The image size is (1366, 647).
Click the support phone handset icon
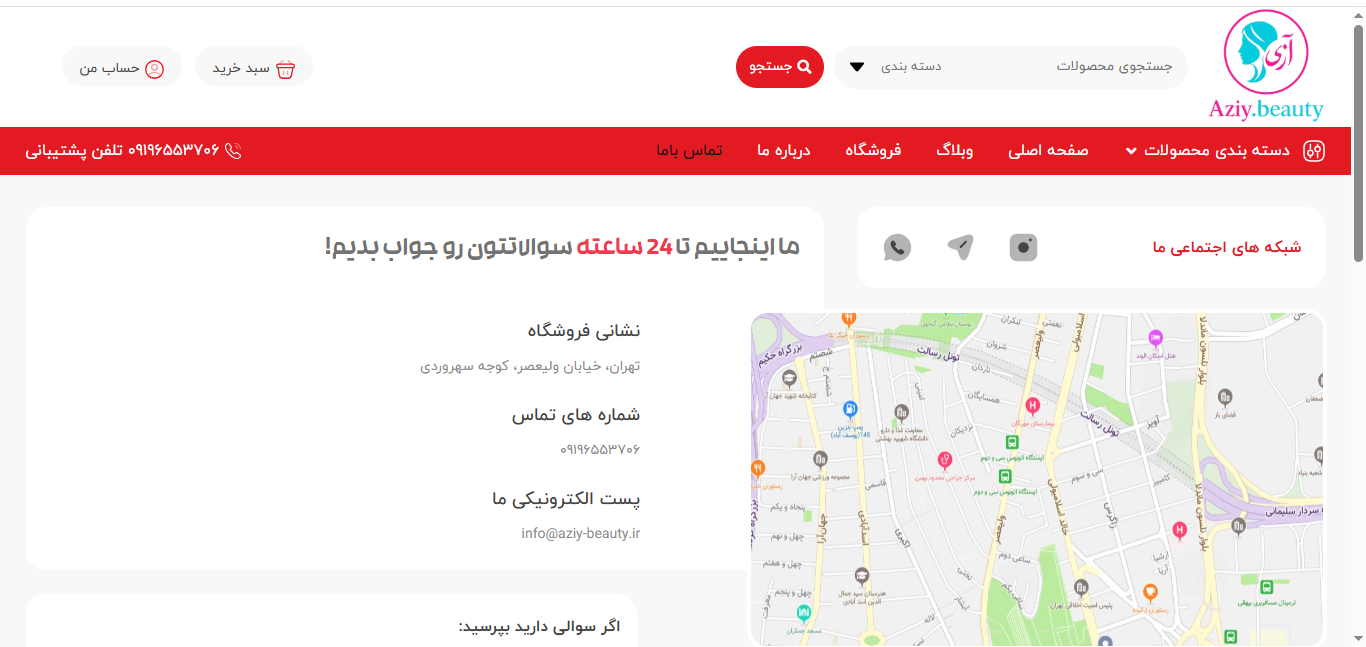[x=234, y=151]
